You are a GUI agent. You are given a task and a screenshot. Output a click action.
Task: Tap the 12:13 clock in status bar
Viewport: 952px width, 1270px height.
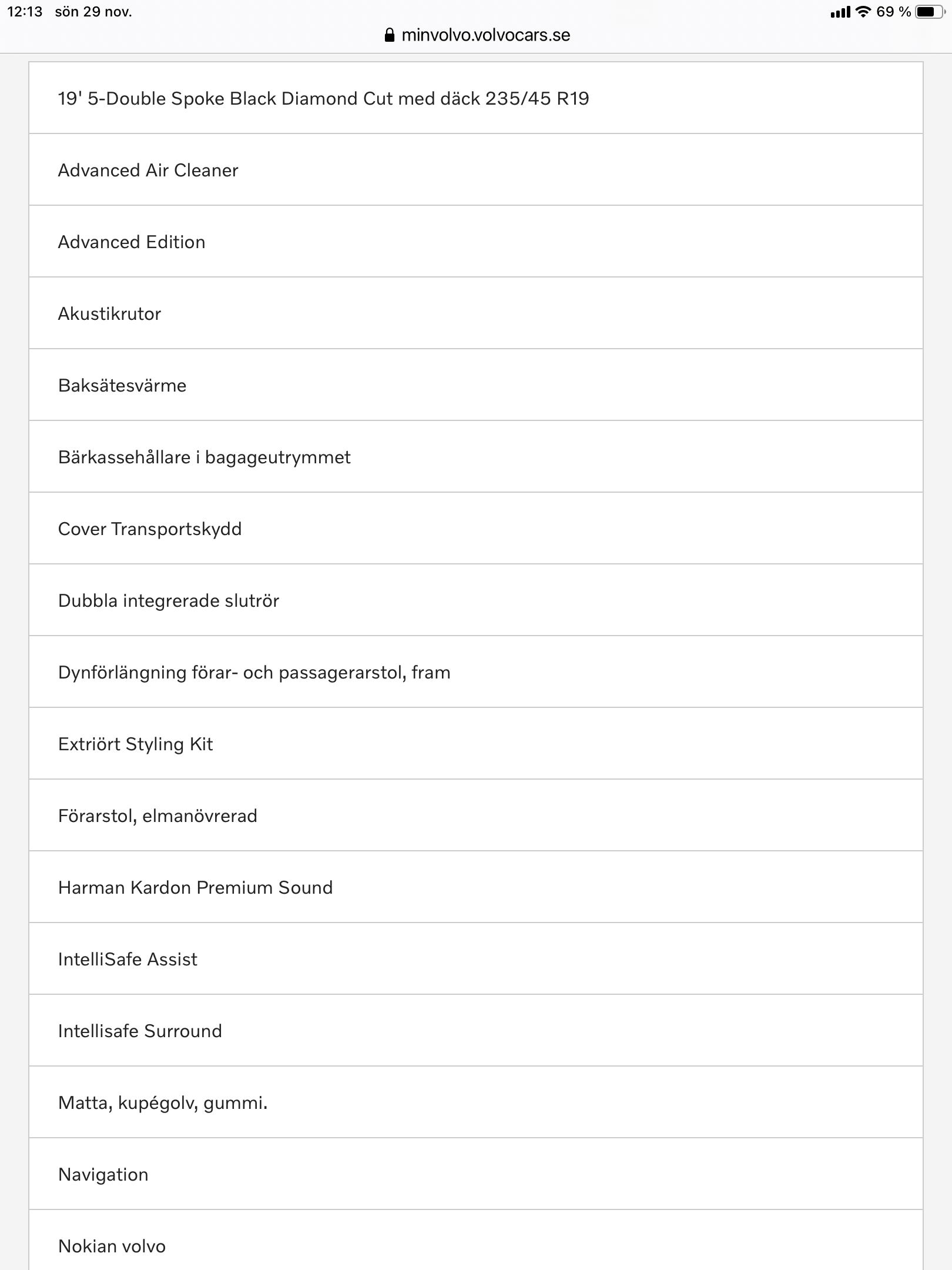pyautogui.click(x=25, y=12)
